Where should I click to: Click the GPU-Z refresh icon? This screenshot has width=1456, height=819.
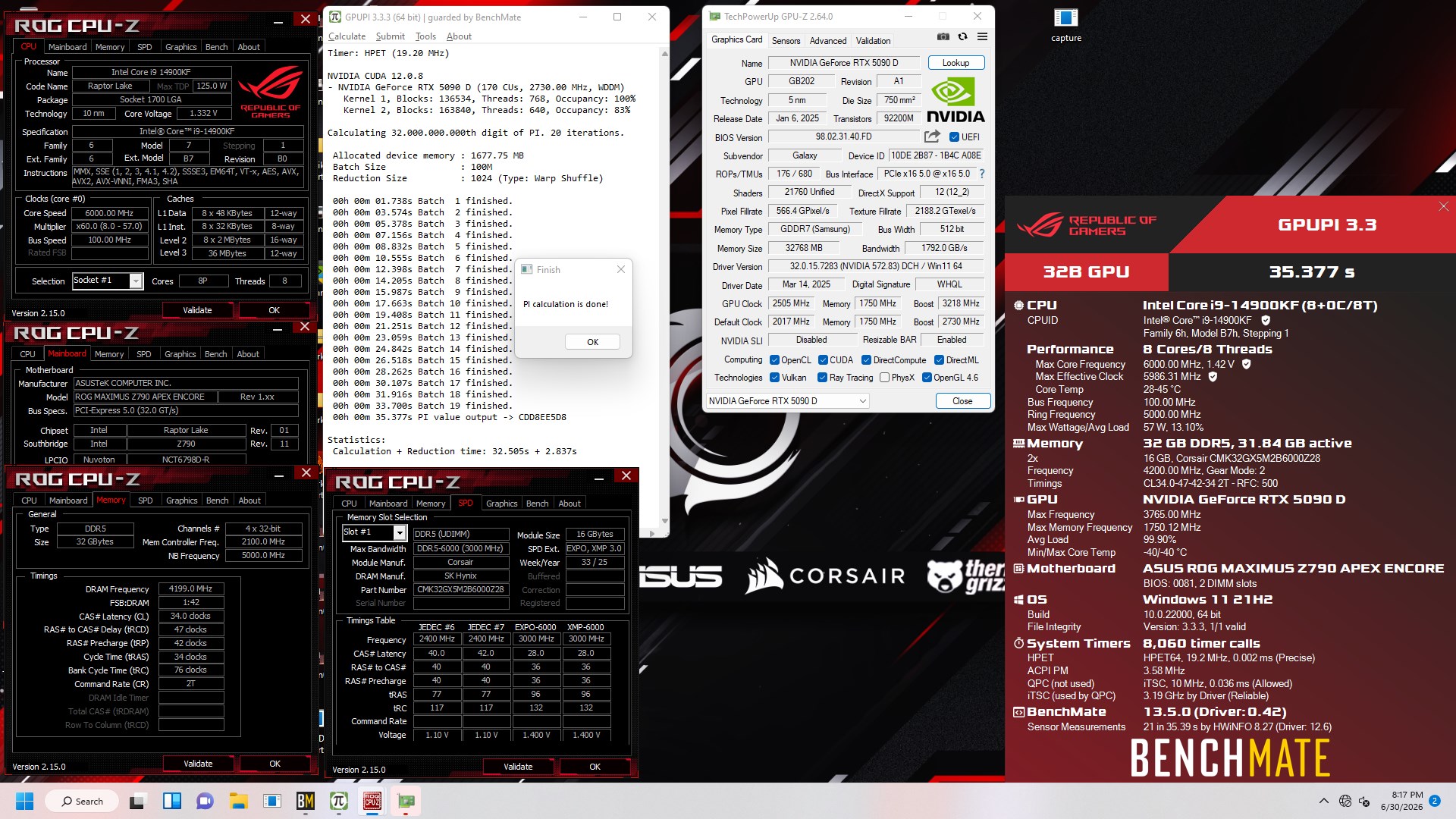tap(962, 36)
